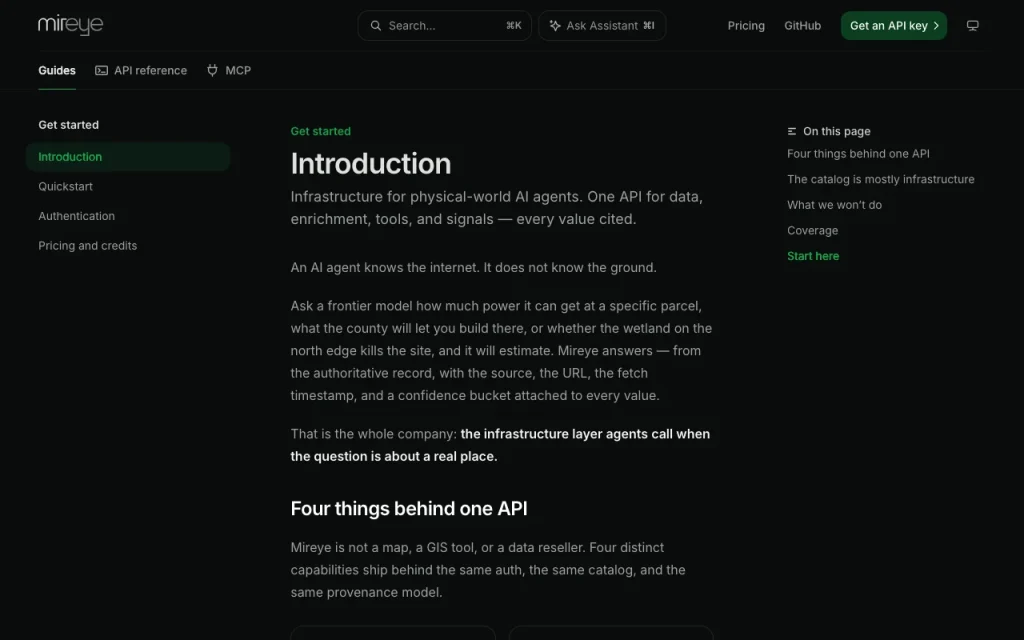Screen dimensions: 1024x640
Task: Toggle the theme switcher monitor icon
Action: [x=972, y=25]
